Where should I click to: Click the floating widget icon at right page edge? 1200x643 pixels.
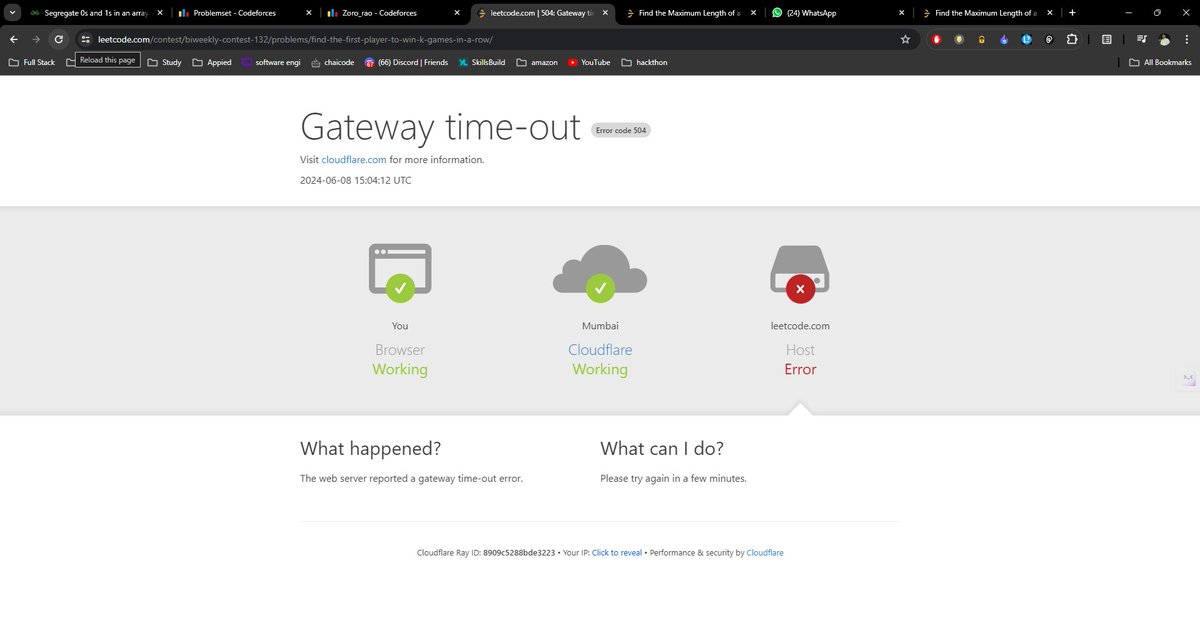coord(1188,379)
